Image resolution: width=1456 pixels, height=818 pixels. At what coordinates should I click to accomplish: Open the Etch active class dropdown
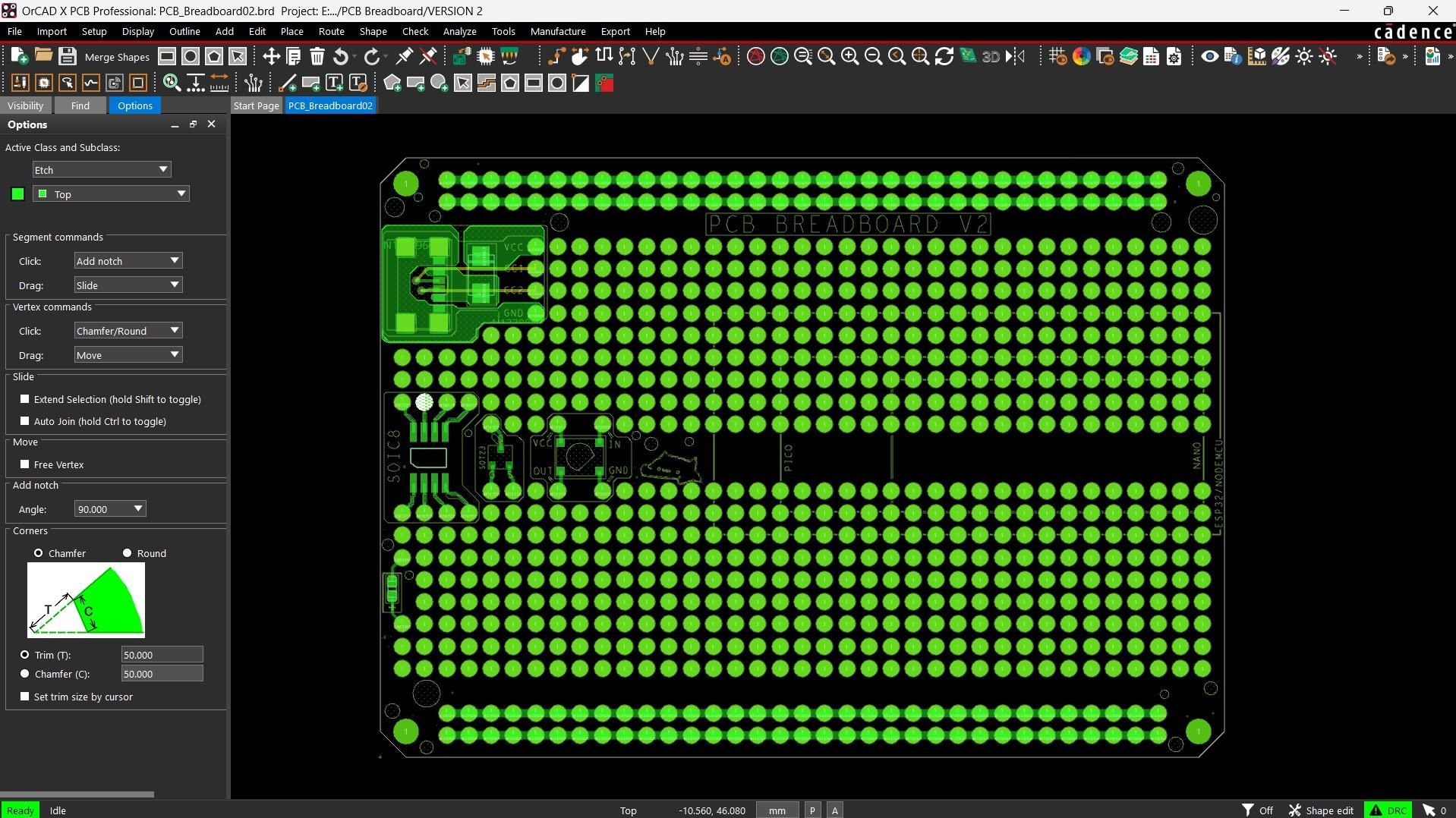(x=102, y=170)
